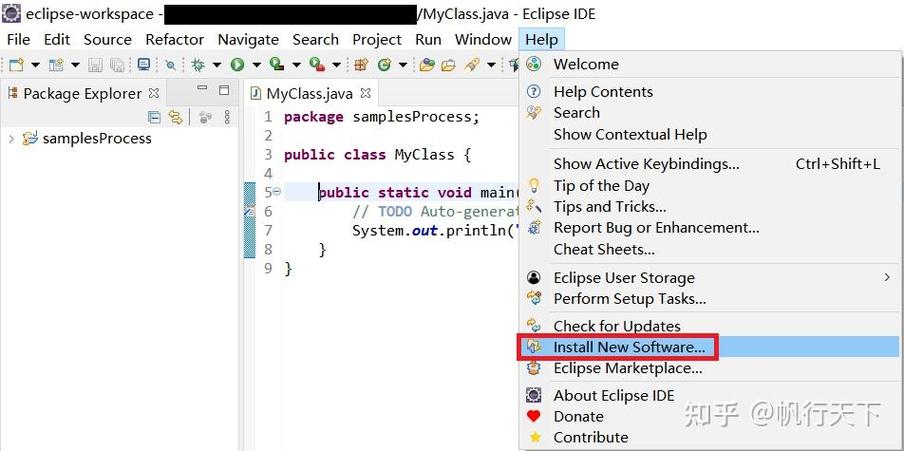The width and height of the screenshot is (904, 451).
Task: Click the Skip All Breakpoints icon
Action: point(171,65)
